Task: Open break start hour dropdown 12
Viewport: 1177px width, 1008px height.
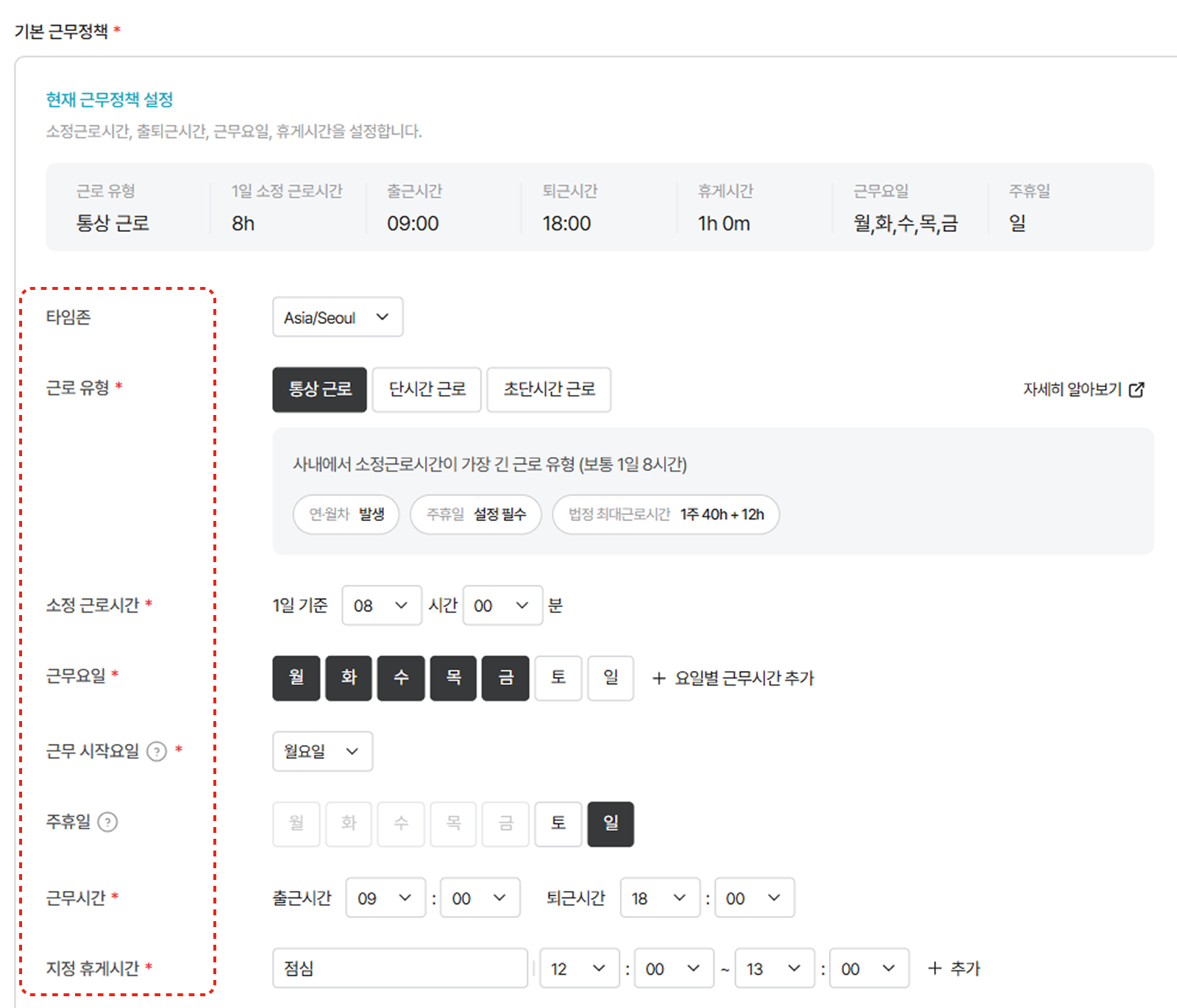Action: tap(580, 968)
